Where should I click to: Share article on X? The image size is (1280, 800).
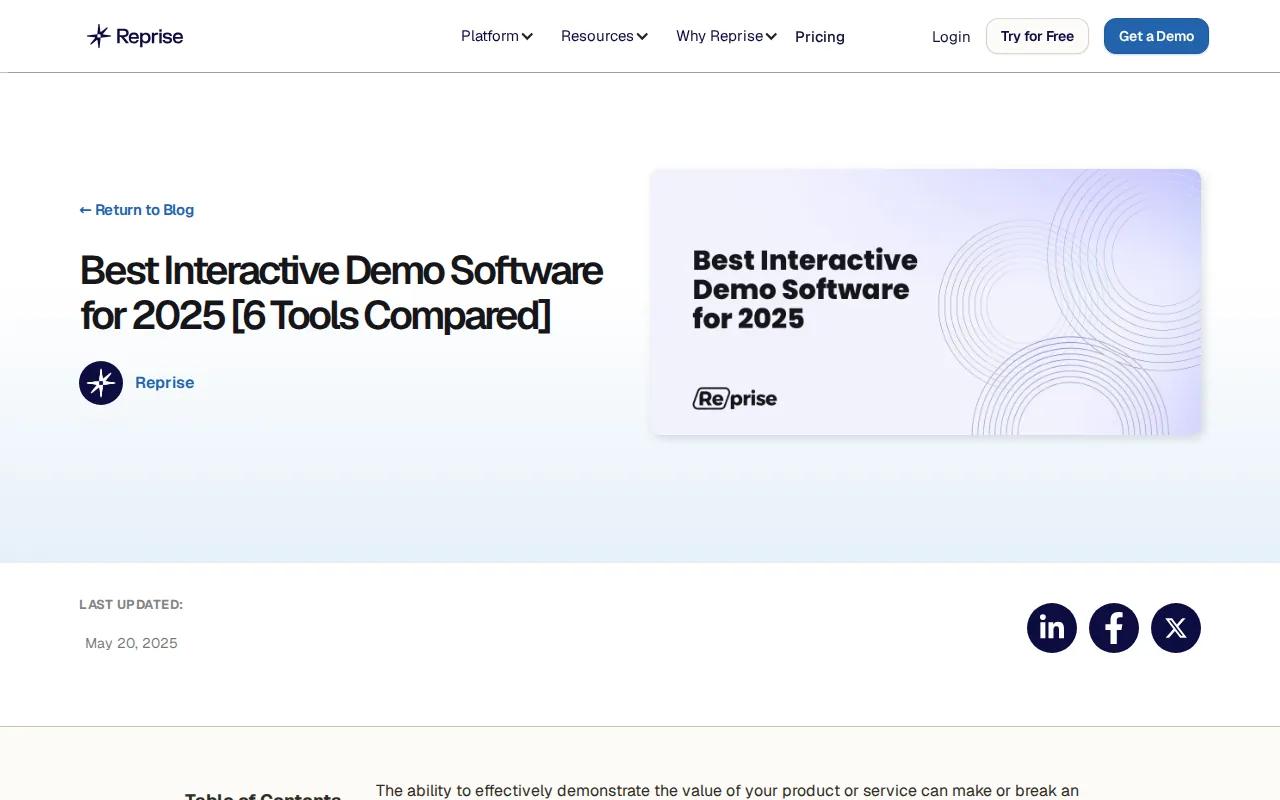pyautogui.click(x=1176, y=628)
